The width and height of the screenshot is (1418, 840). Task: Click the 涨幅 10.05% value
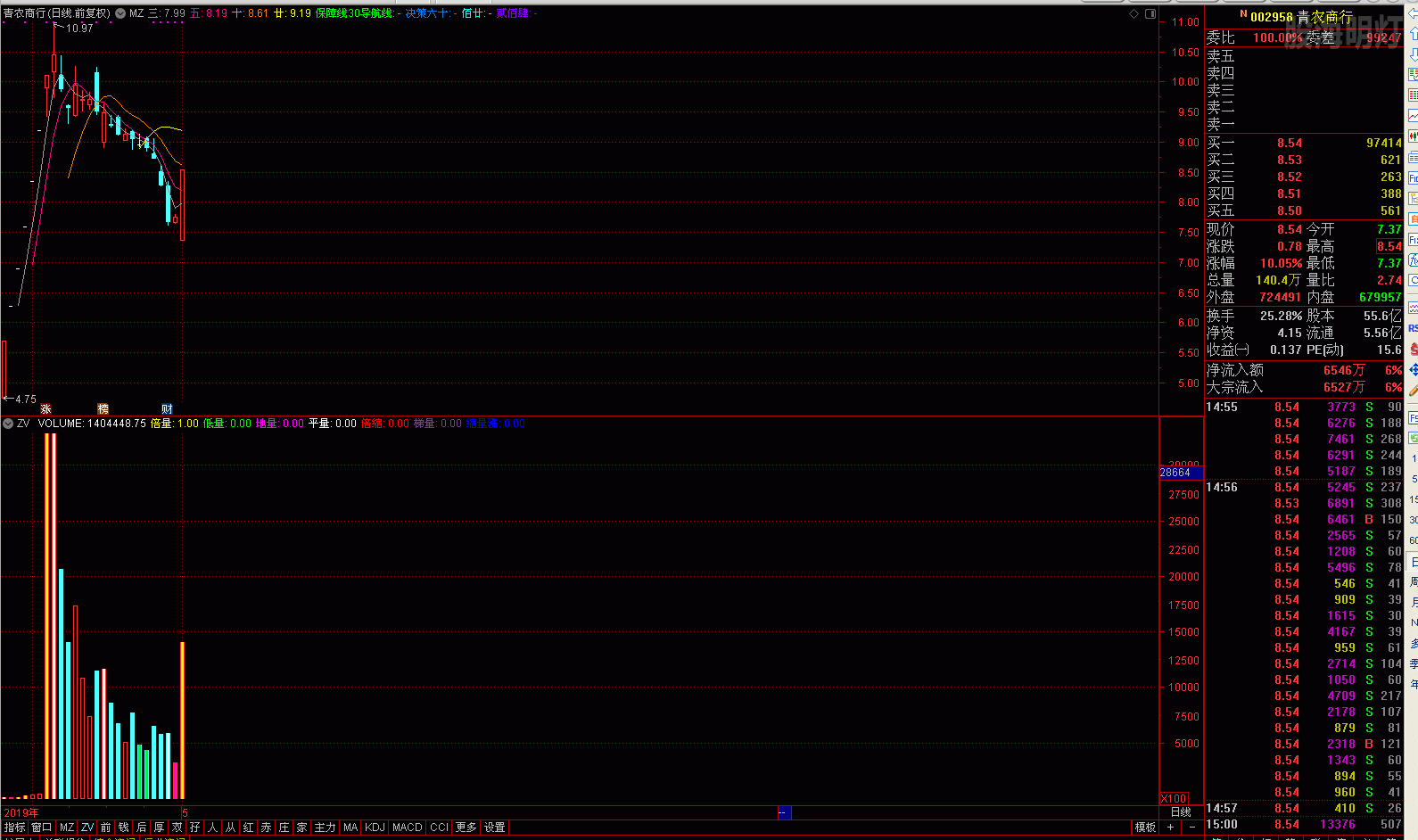click(x=1281, y=263)
